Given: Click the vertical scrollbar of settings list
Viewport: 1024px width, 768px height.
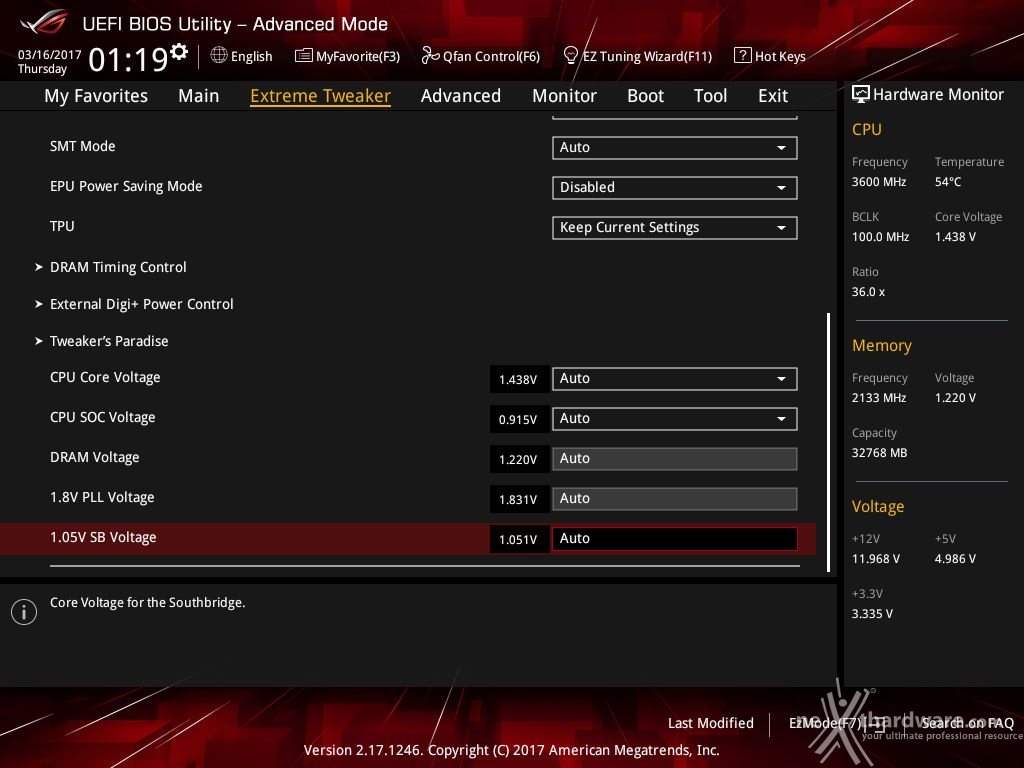Looking at the screenshot, I should pos(828,440).
